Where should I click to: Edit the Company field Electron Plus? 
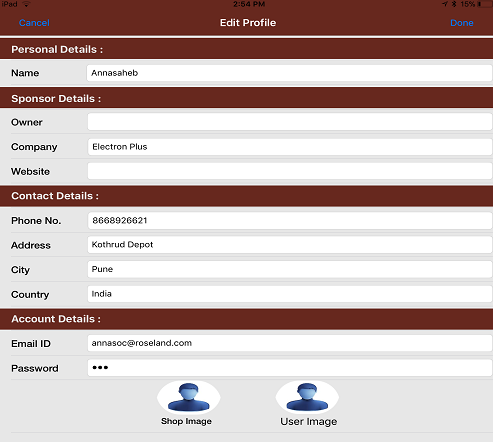click(290, 147)
